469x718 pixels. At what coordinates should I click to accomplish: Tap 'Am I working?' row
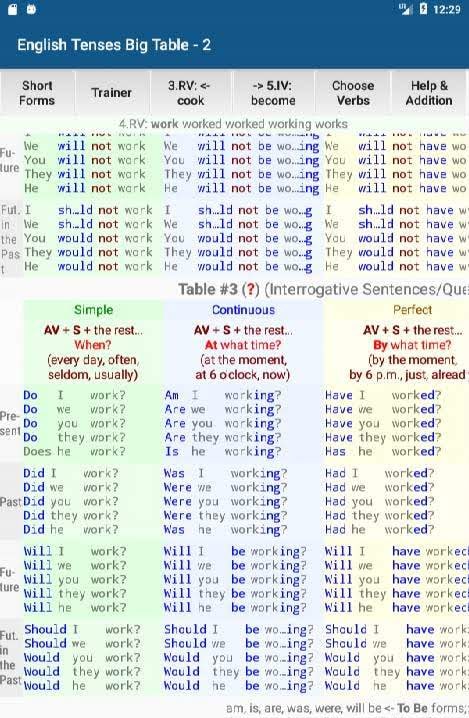(223, 395)
